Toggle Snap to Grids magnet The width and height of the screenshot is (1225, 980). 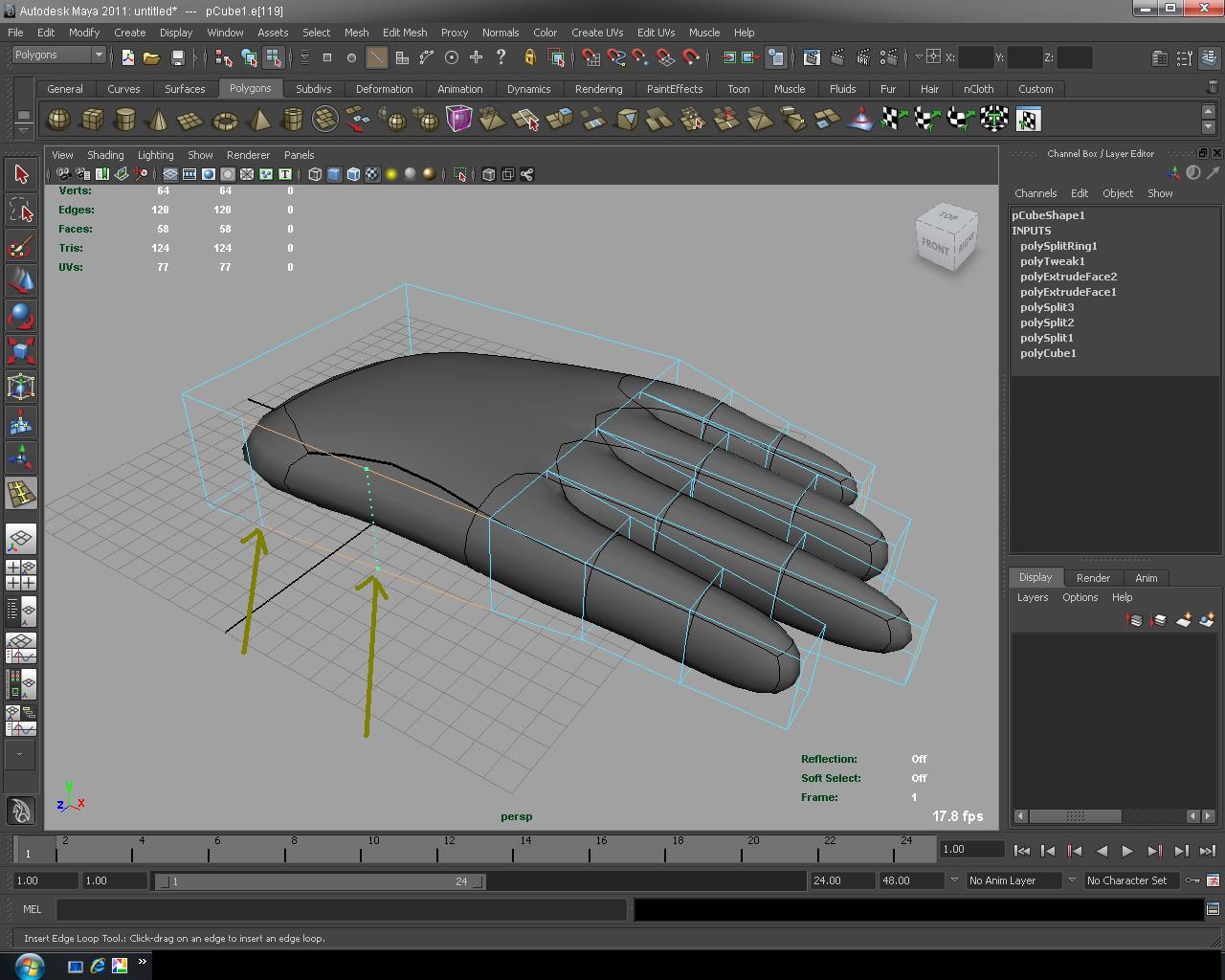pos(590,57)
